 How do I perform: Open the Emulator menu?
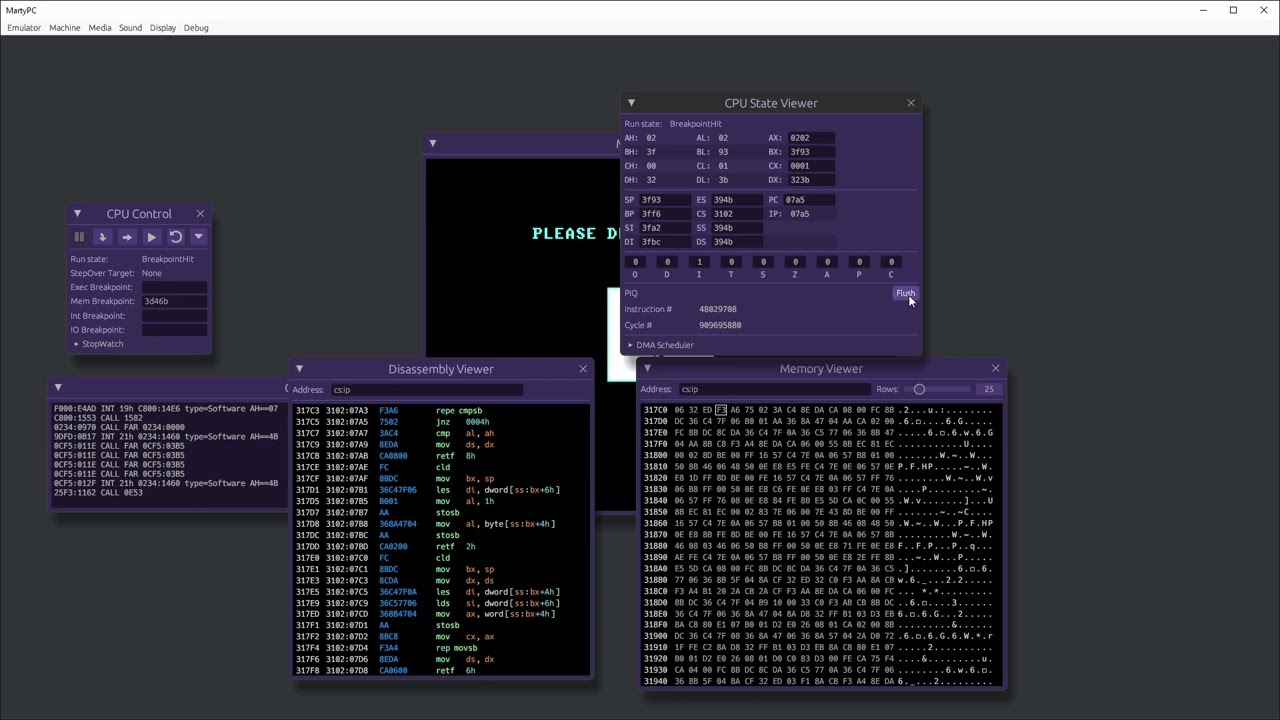tap(24, 28)
